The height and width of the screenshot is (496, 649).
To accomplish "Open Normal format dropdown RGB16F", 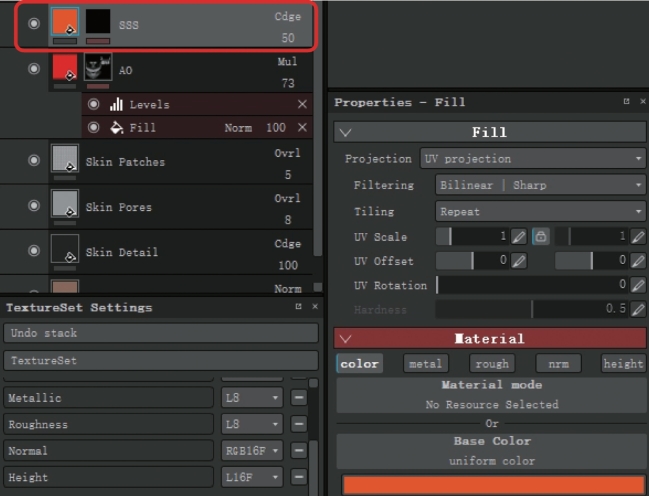I will (x=252, y=450).
